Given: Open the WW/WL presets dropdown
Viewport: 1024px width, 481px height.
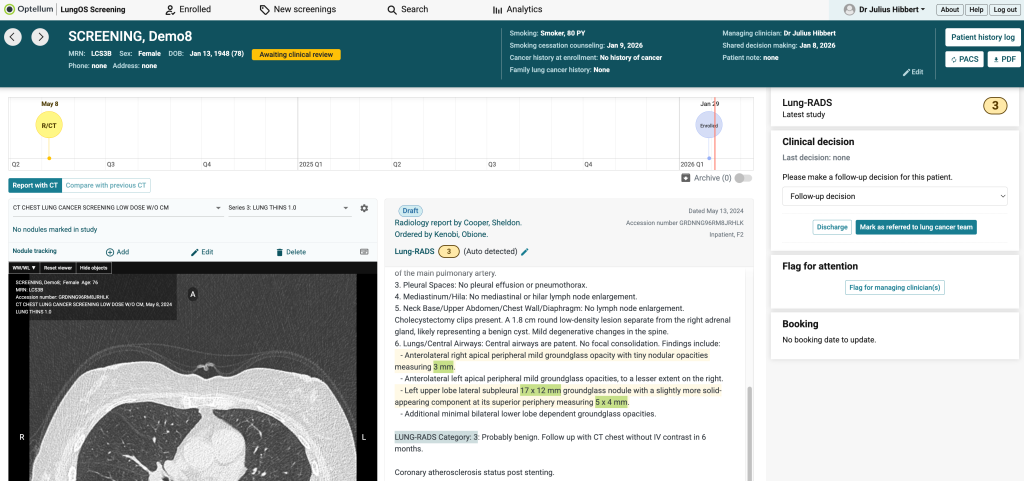Looking at the screenshot, I should pyautogui.click(x=24, y=268).
